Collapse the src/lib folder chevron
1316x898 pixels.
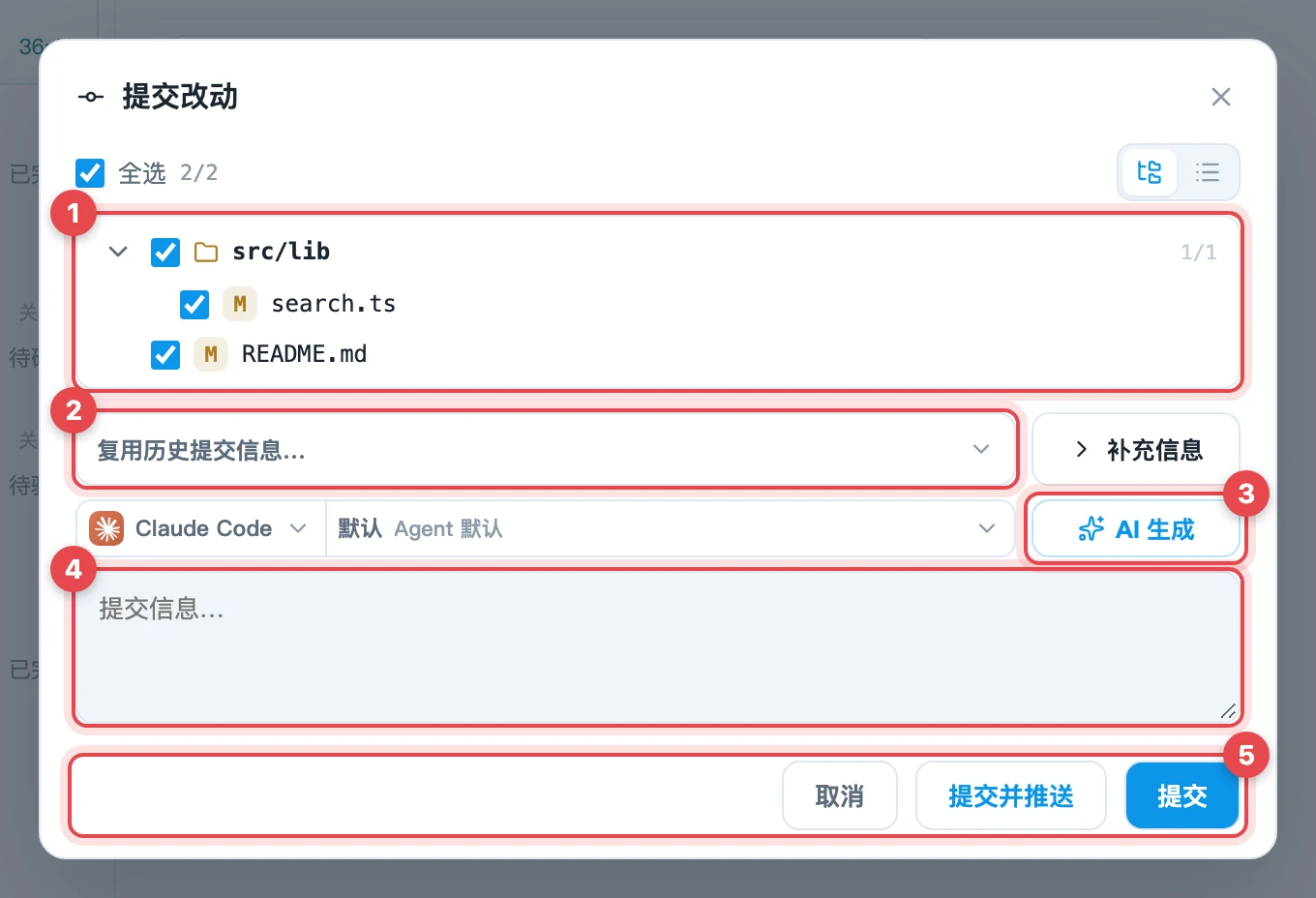coord(118,252)
